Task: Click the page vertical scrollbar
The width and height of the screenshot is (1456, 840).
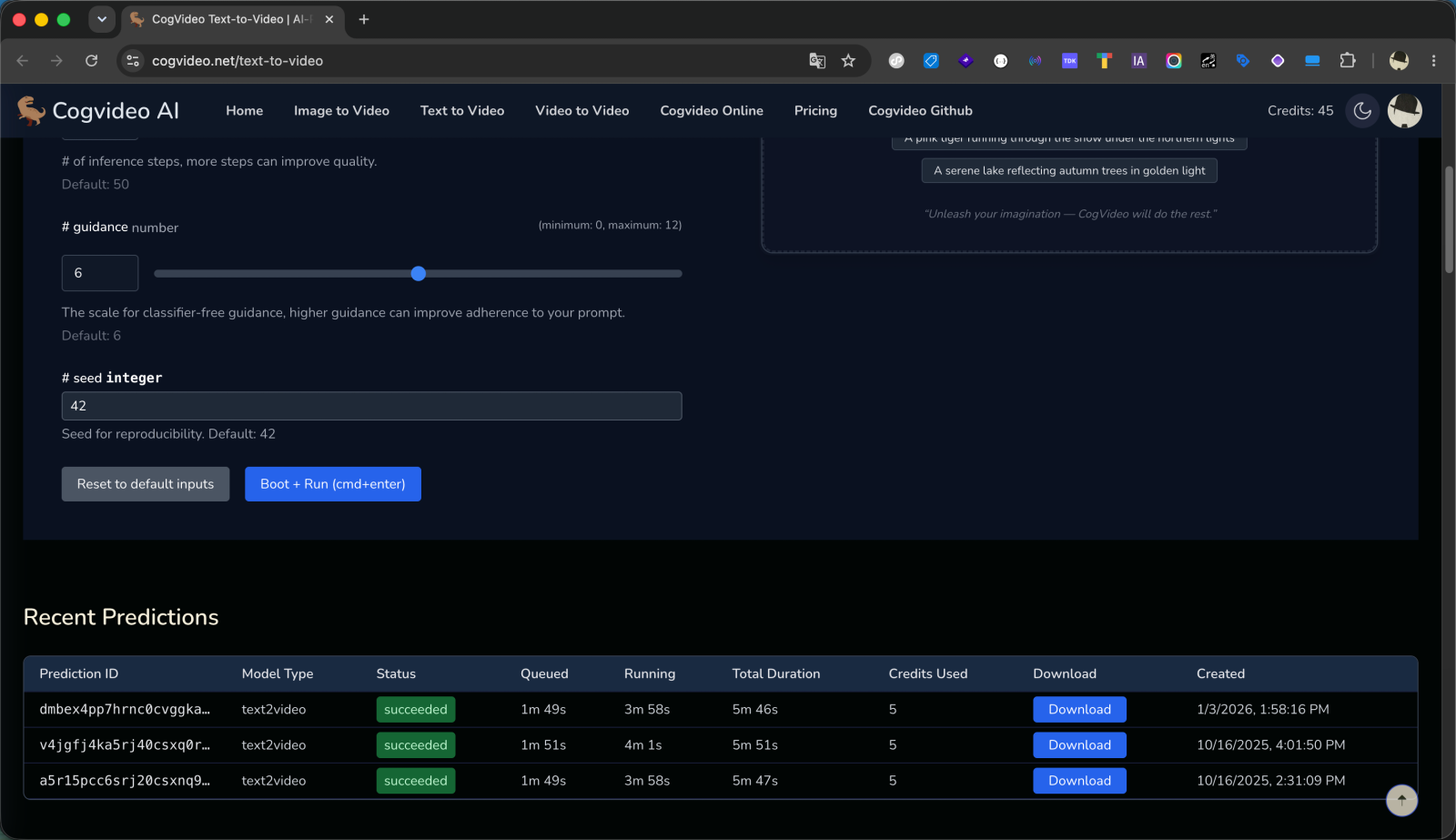Action: pos(1449,218)
